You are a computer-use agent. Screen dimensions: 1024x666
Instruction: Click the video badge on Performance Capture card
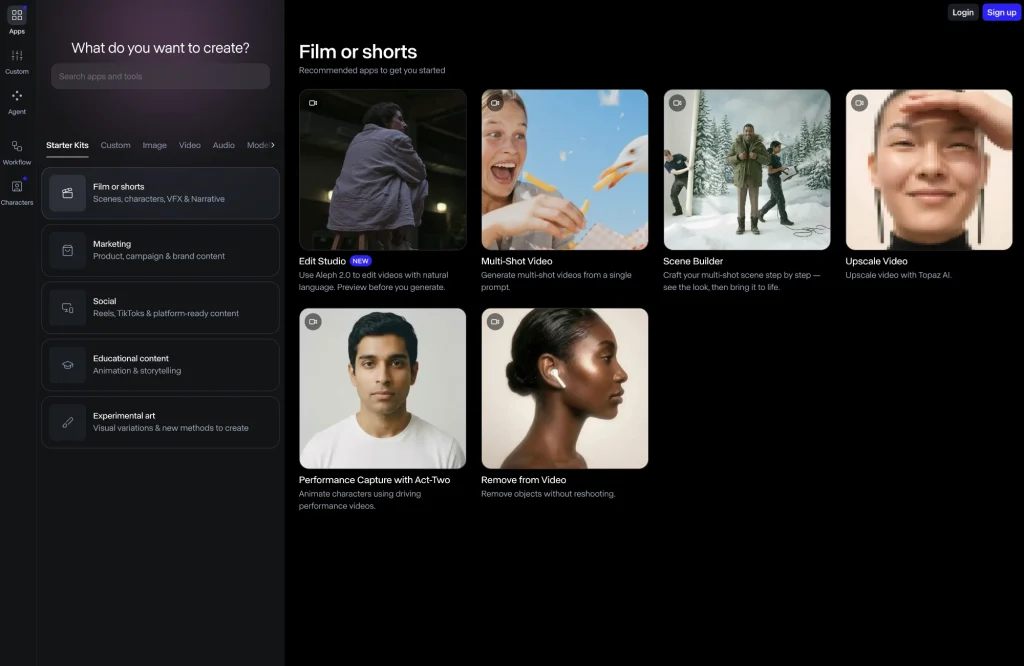[x=313, y=322]
